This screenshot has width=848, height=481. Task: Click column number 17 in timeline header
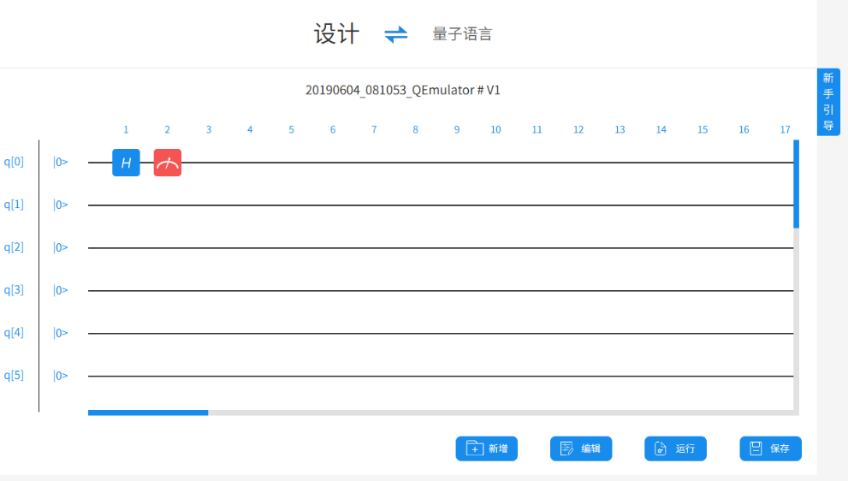click(786, 129)
